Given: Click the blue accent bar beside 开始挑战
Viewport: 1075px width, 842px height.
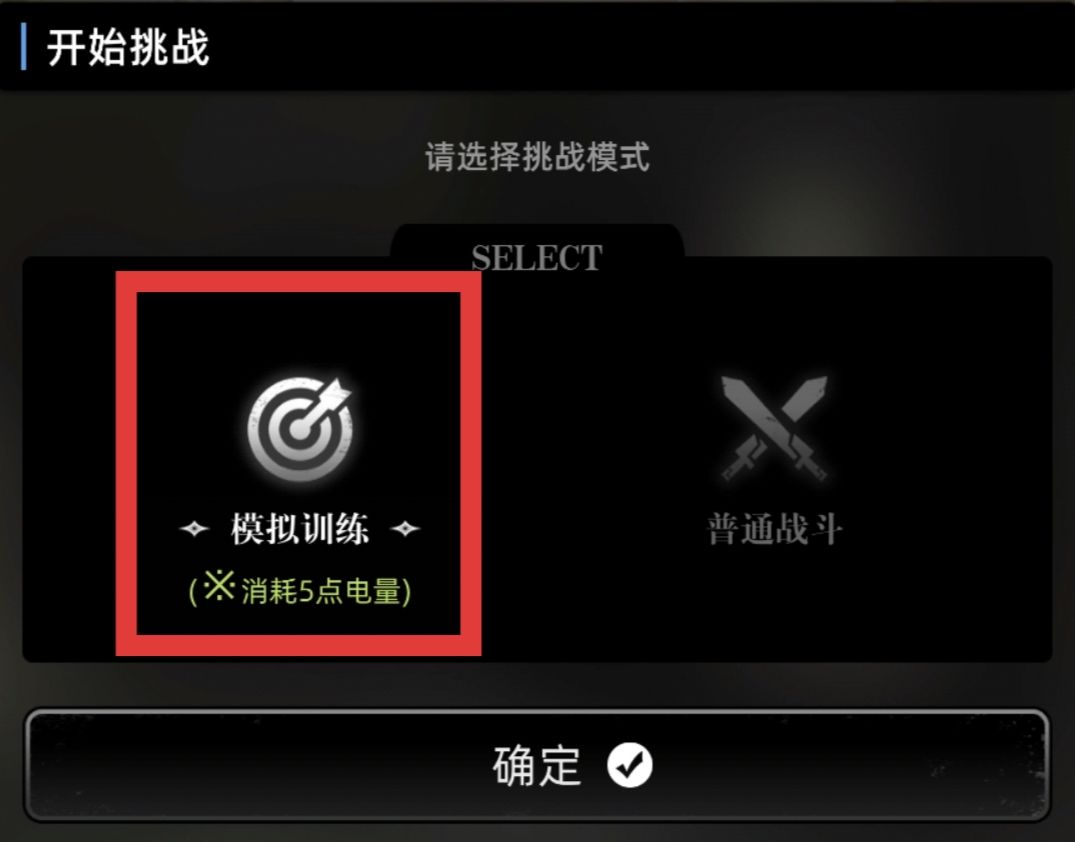Looking at the screenshot, I should (24, 47).
